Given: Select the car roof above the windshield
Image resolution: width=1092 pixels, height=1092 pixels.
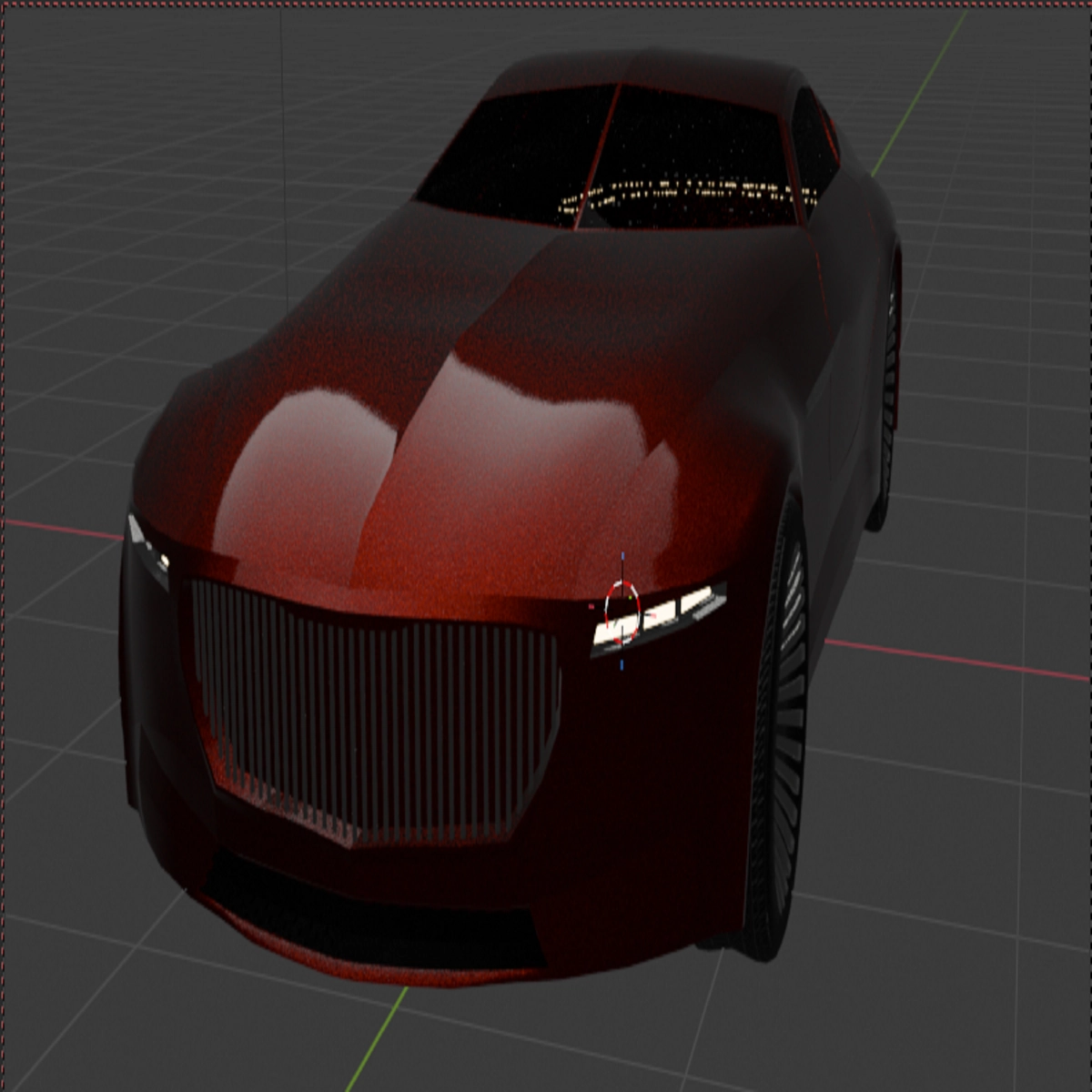Looking at the screenshot, I should pyautogui.click(x=637, y=68).
